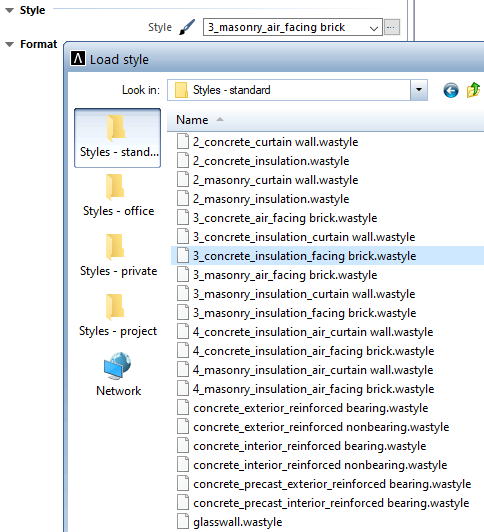This screenshot has width=484, height=532.
Task: Open the Styles - private folder
Action: pyautogui.click(x=118, y=256)
